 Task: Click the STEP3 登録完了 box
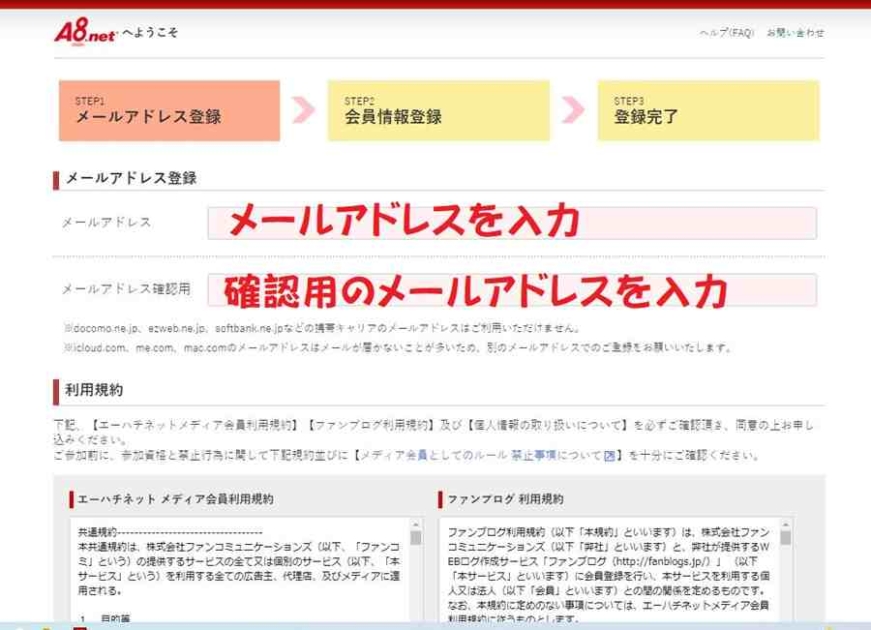coord(708,111)
